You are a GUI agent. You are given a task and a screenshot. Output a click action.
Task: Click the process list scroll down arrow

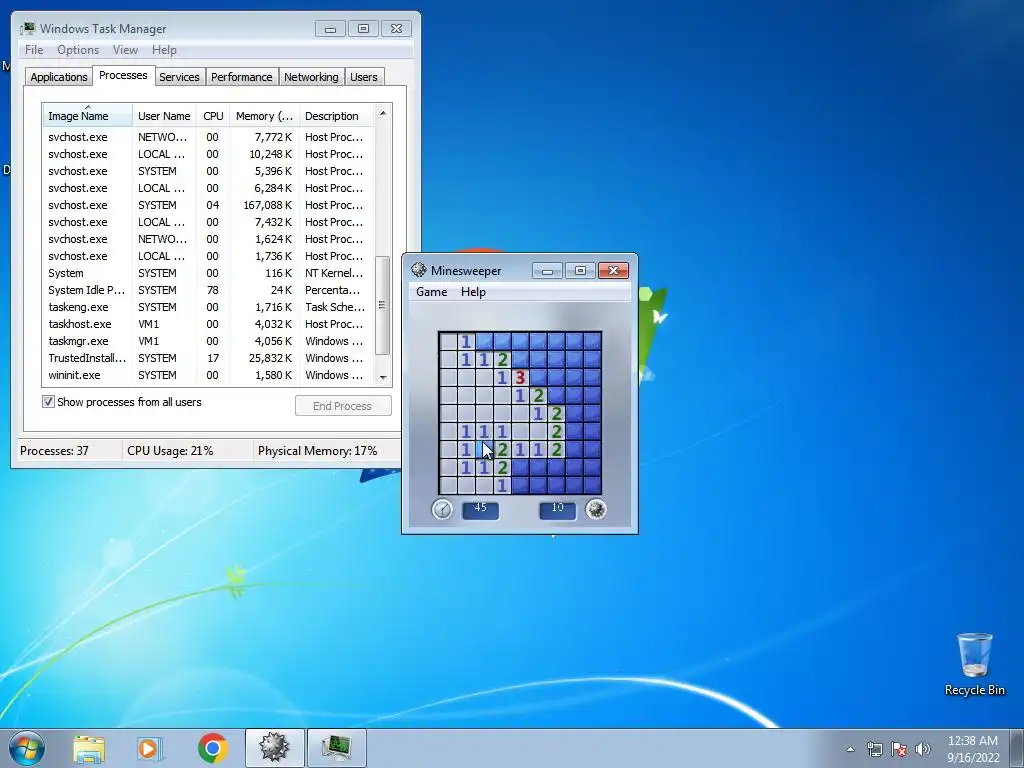pos(383,377)
